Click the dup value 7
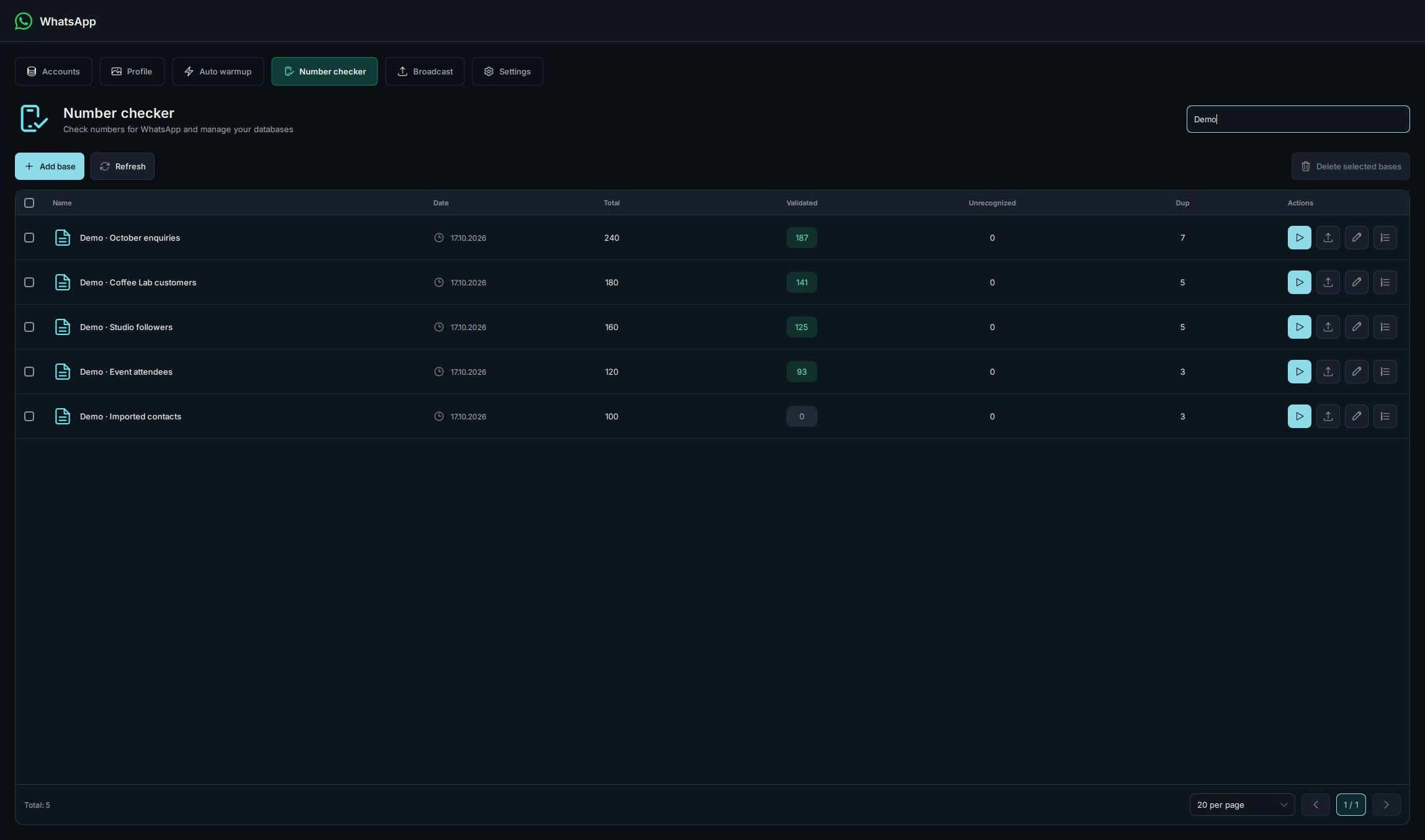 coord(1182,238)
